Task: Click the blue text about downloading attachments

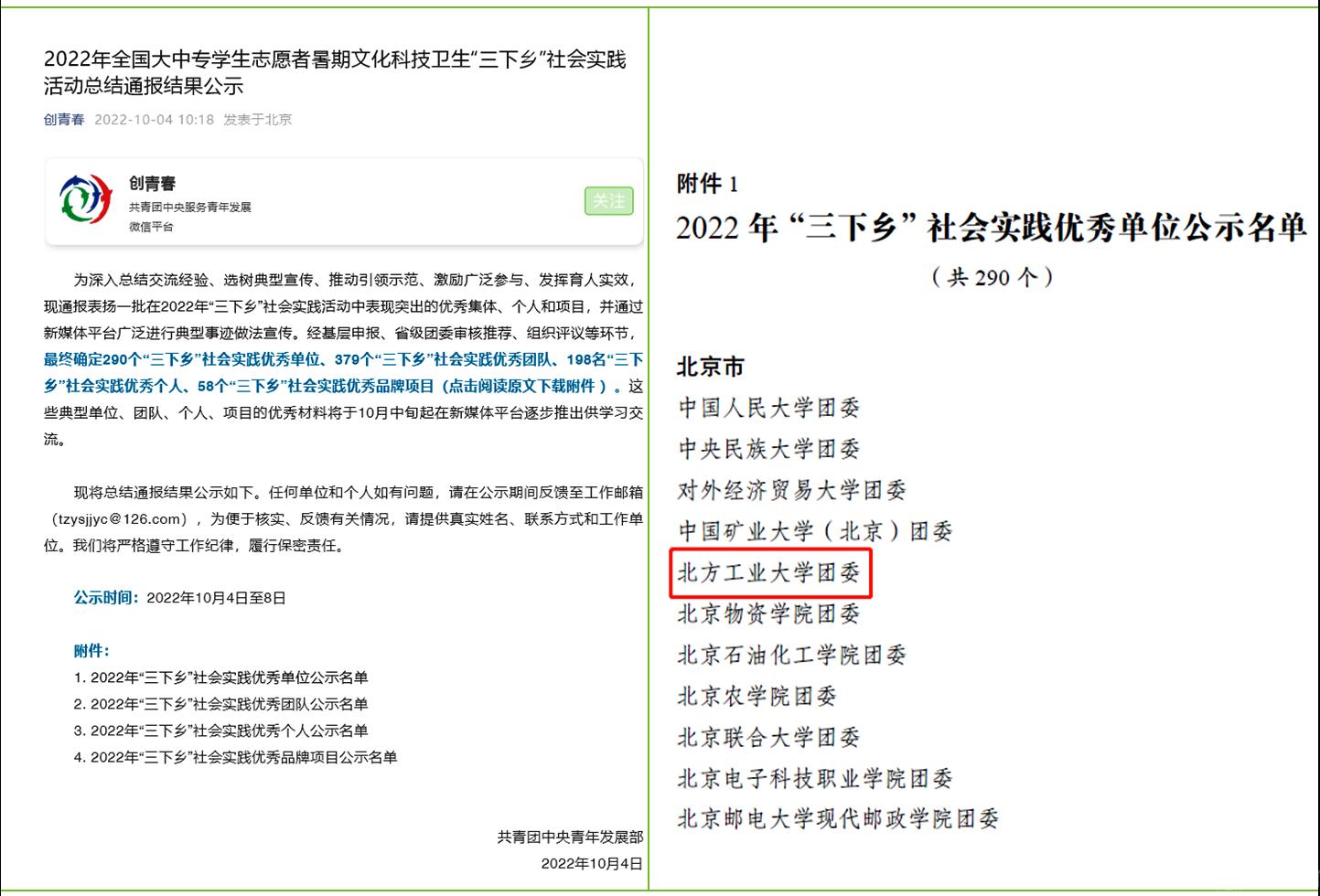Action: (342, 373)
